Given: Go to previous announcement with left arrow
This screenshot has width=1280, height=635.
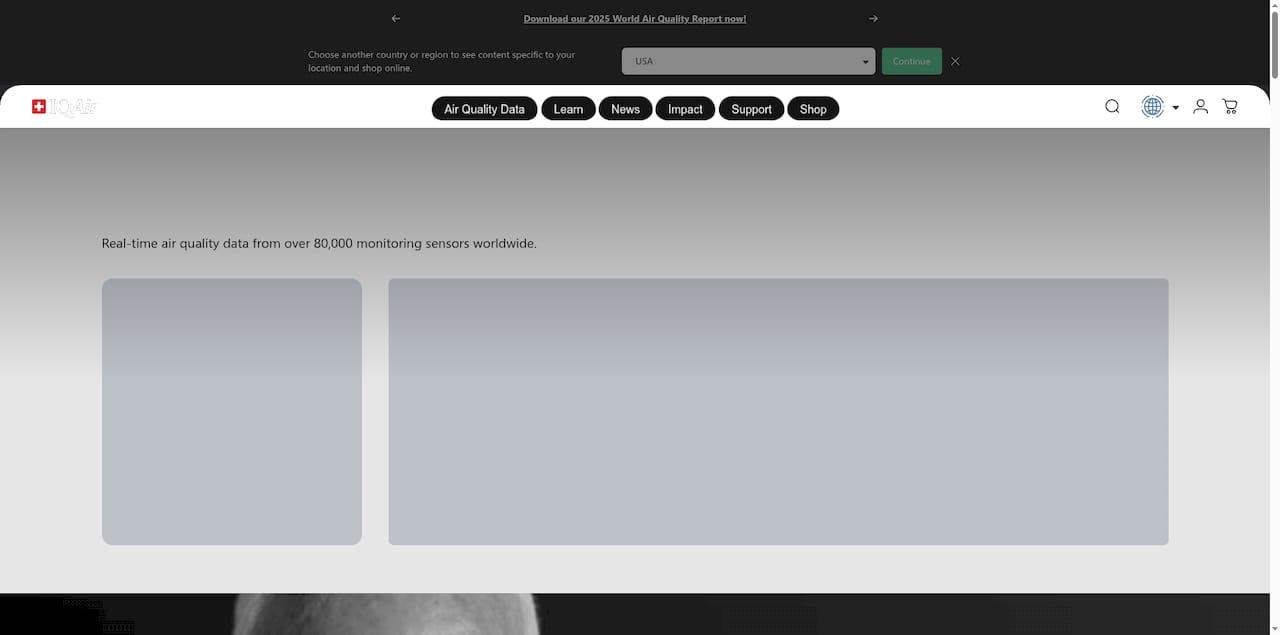Looking at the screenshot, I should [396, 18].
